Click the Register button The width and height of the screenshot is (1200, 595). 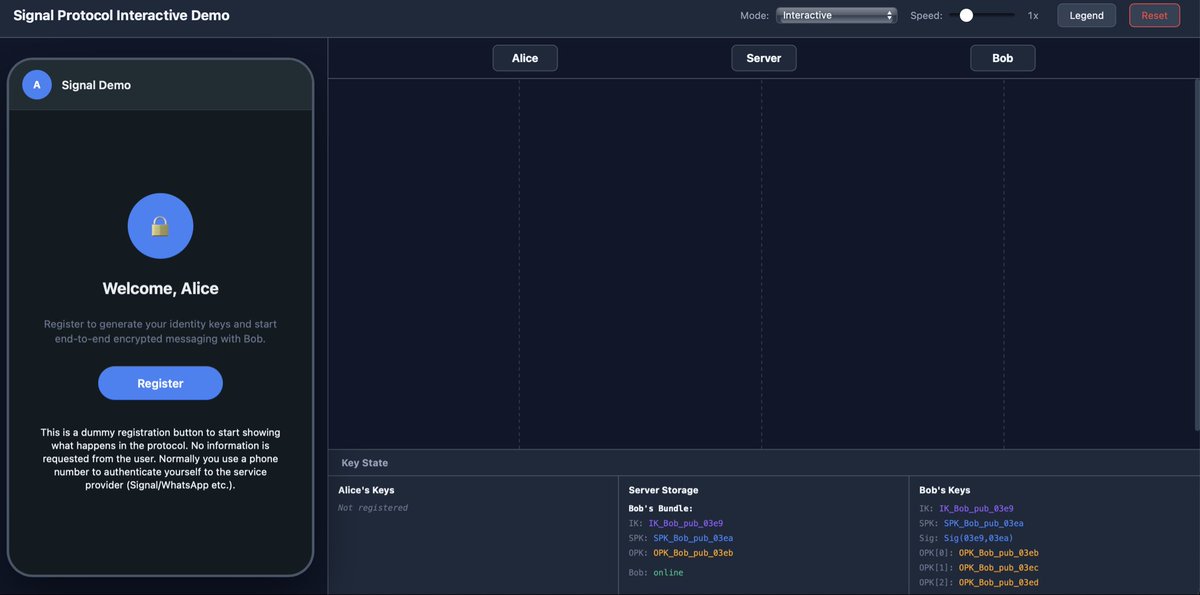tap(160, 383)
